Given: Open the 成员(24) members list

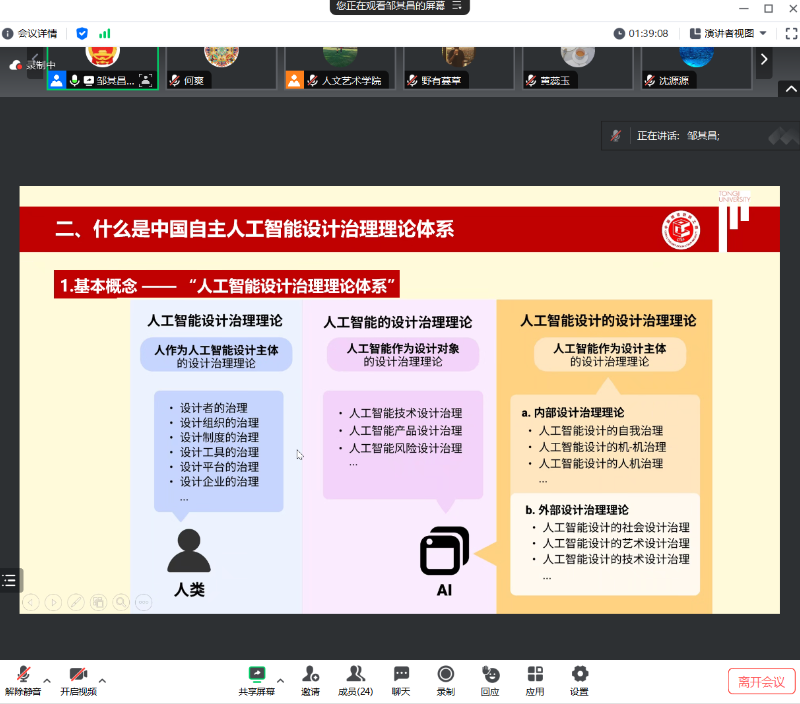Looking at the screenshot, I should 355,674.
